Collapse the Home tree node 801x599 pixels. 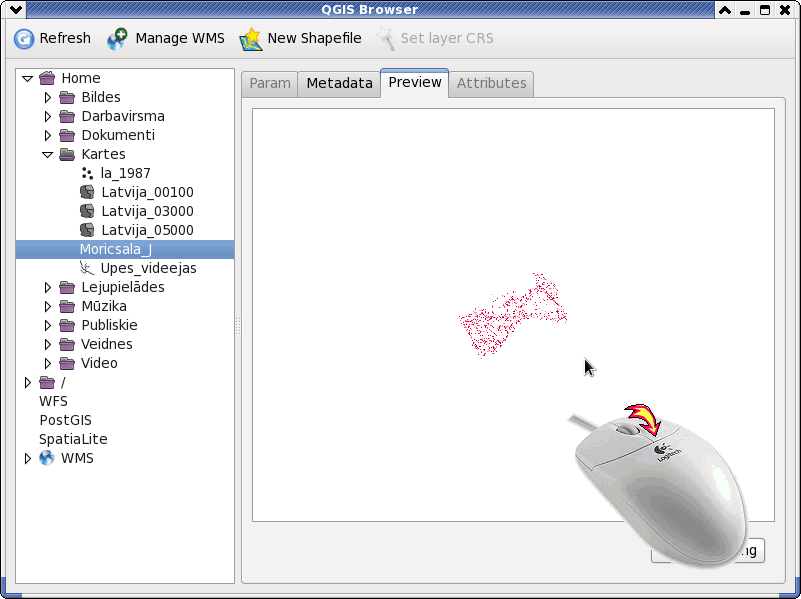coord(28,79)
